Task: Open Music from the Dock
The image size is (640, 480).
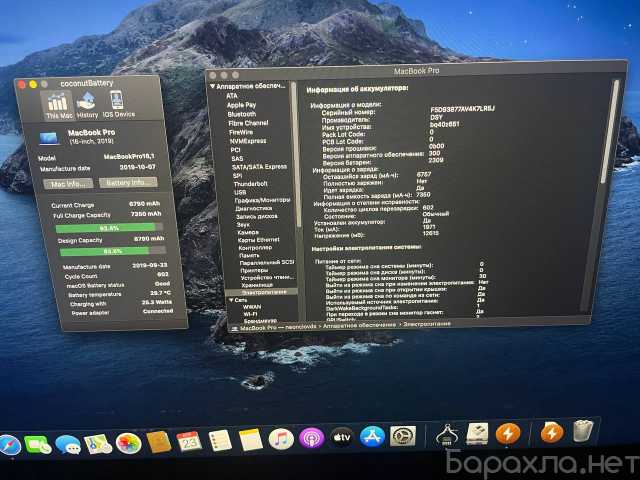Action: pyautogui.click(x=281, y=439)
